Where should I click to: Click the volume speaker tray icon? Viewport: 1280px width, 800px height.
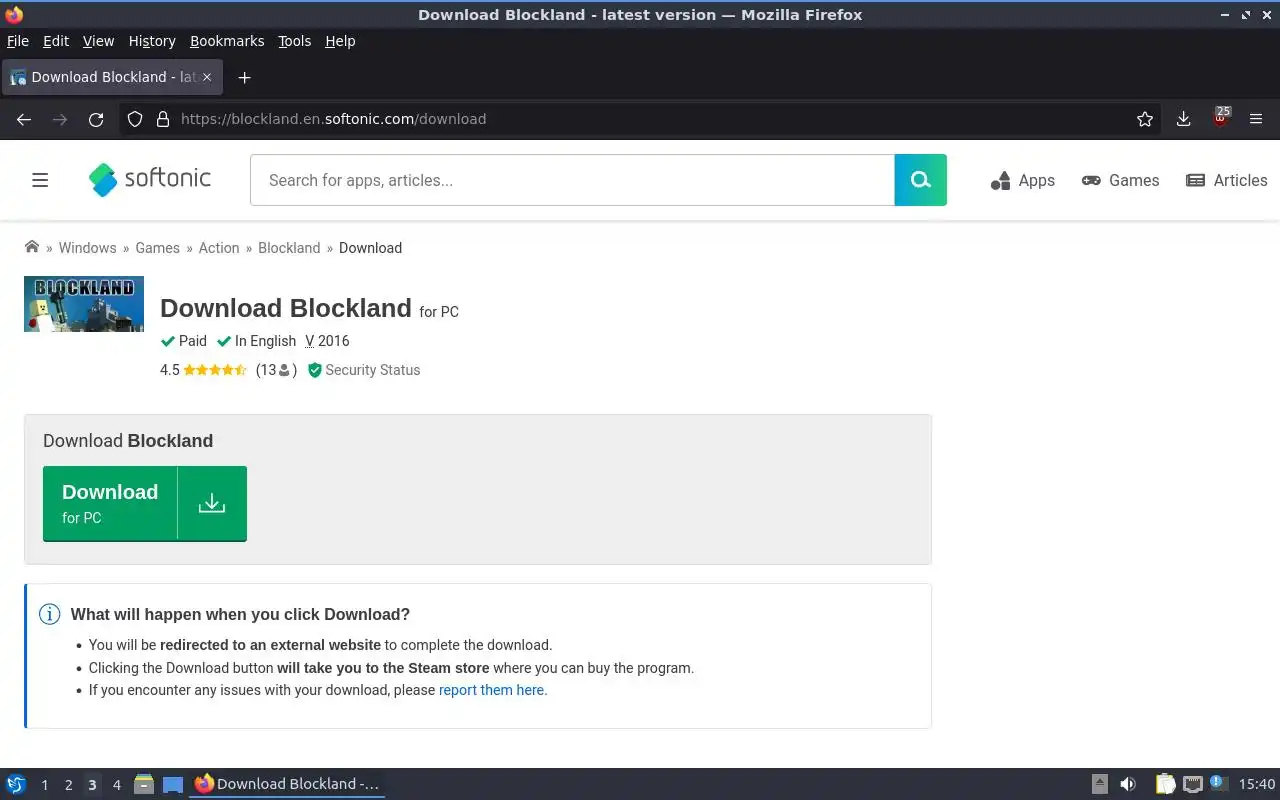pyautogui.click(x=1128, y=784)
